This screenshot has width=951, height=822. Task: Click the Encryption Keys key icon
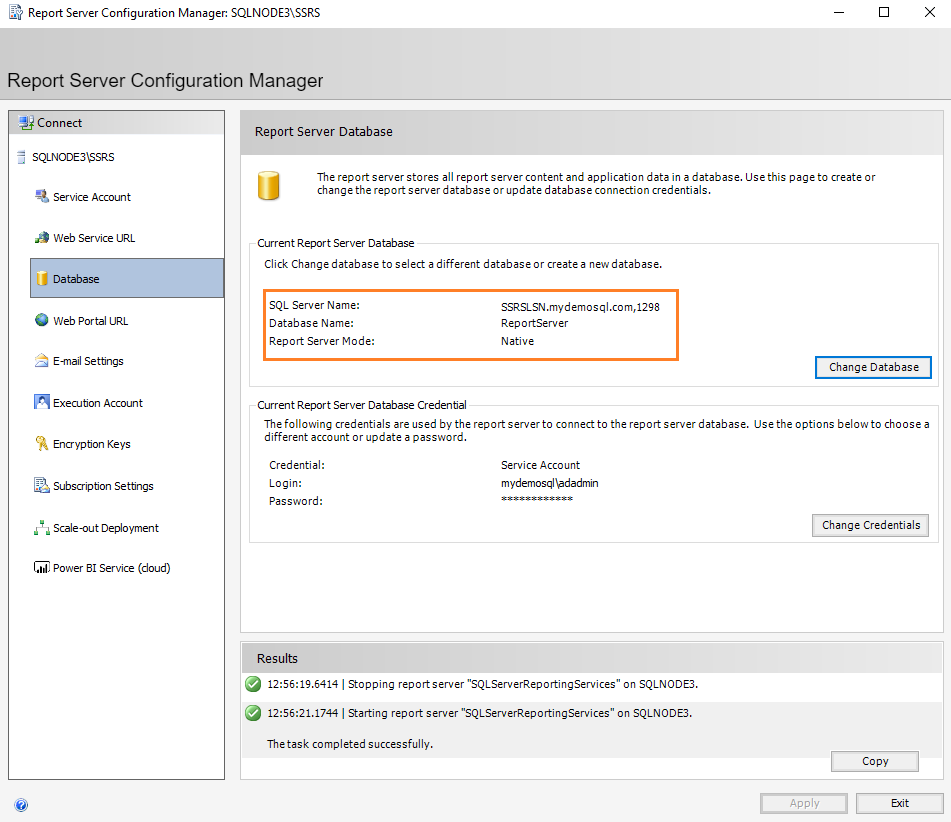pyautogui.click(x=41, y=444)
